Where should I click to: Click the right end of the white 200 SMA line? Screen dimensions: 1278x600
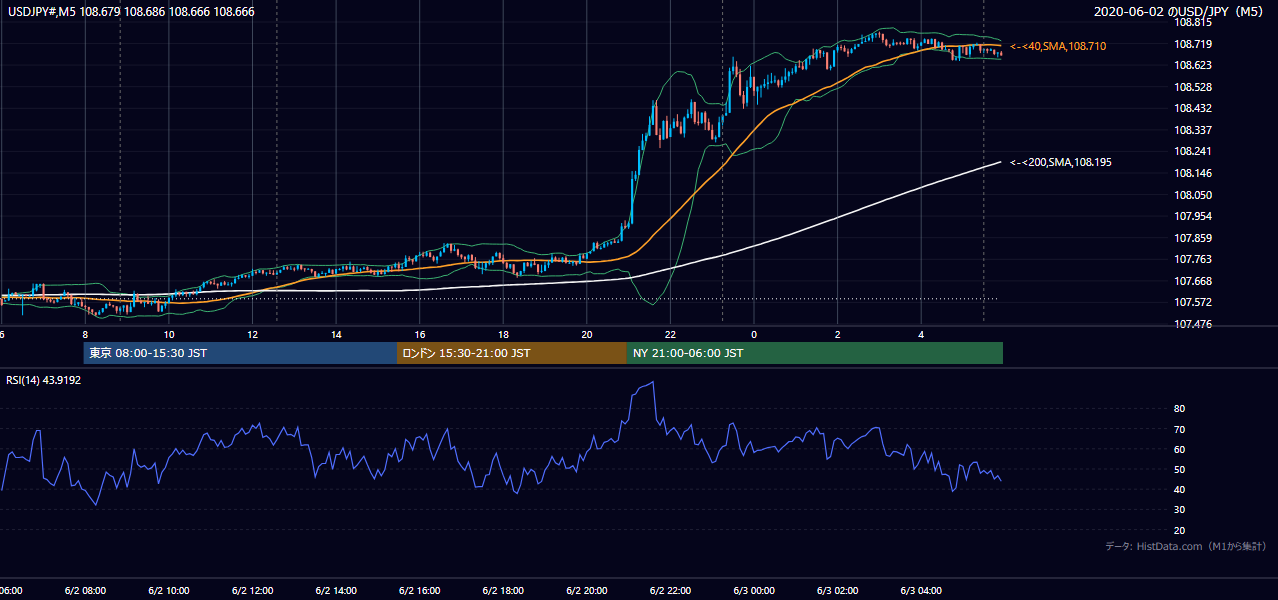999,162
